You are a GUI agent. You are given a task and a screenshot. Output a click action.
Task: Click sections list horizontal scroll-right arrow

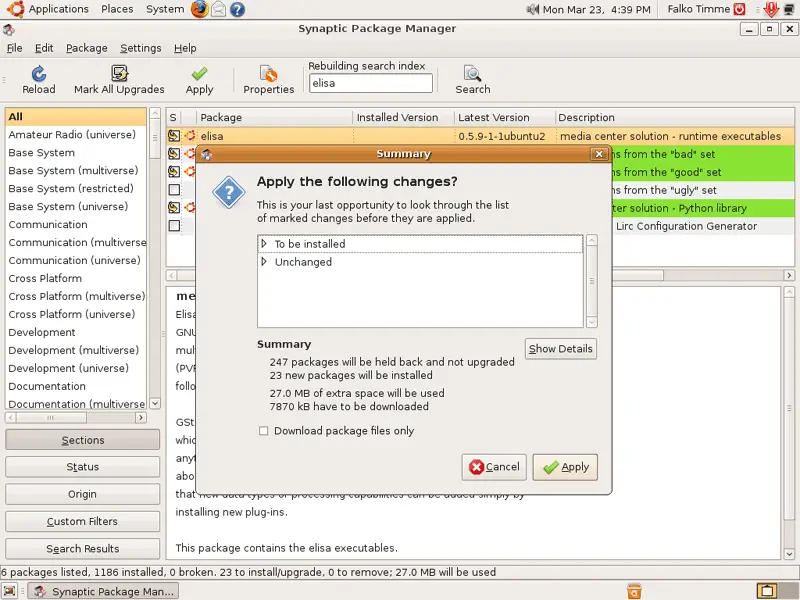coord(141,418)
